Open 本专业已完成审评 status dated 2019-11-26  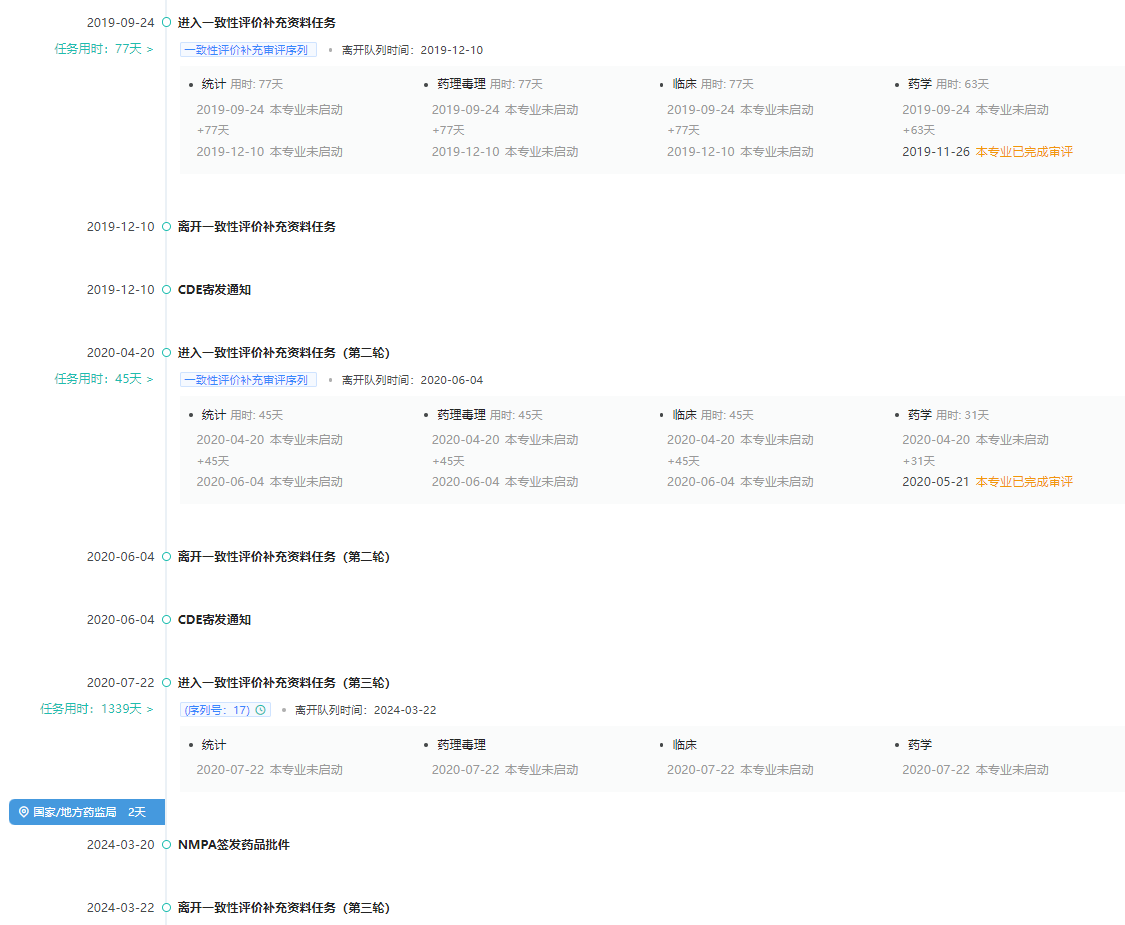[x=1023, y=152]
